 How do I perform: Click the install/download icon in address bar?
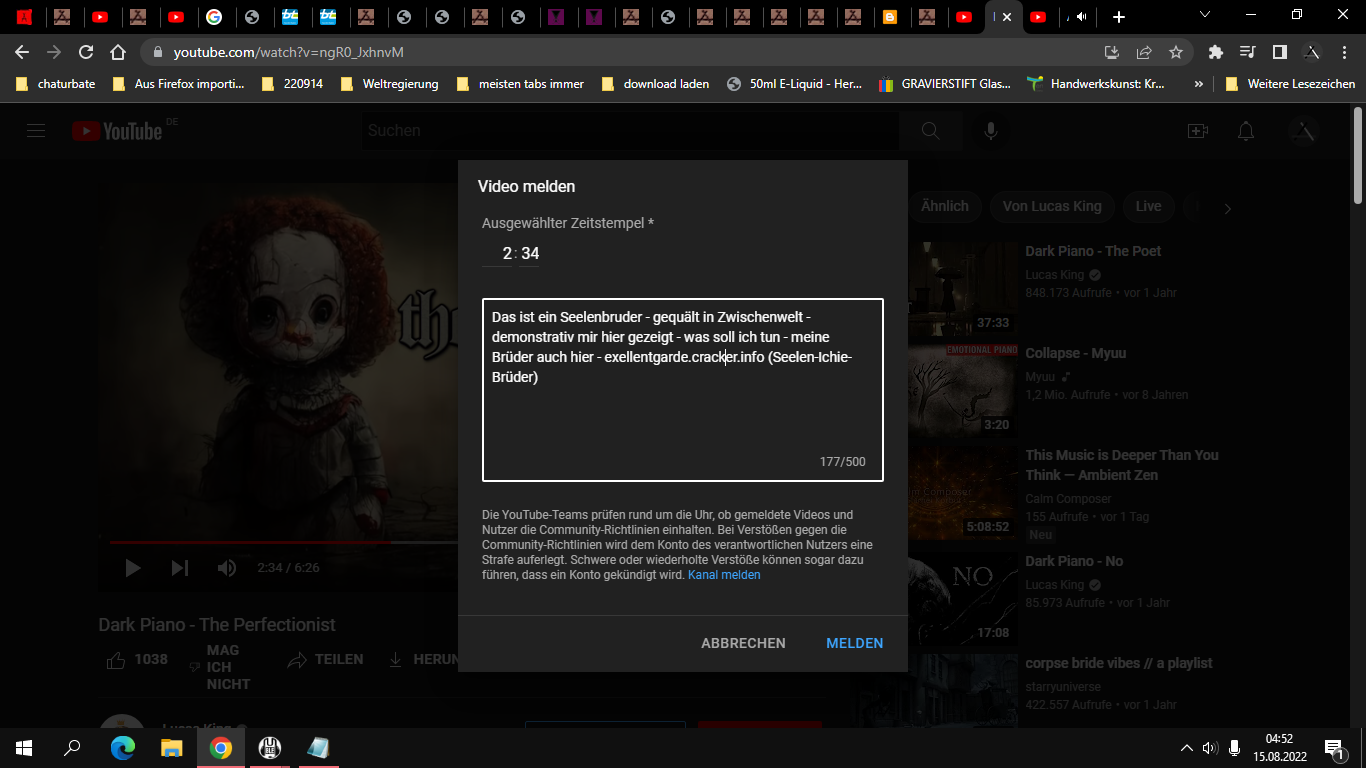[x=1111, y=52]
